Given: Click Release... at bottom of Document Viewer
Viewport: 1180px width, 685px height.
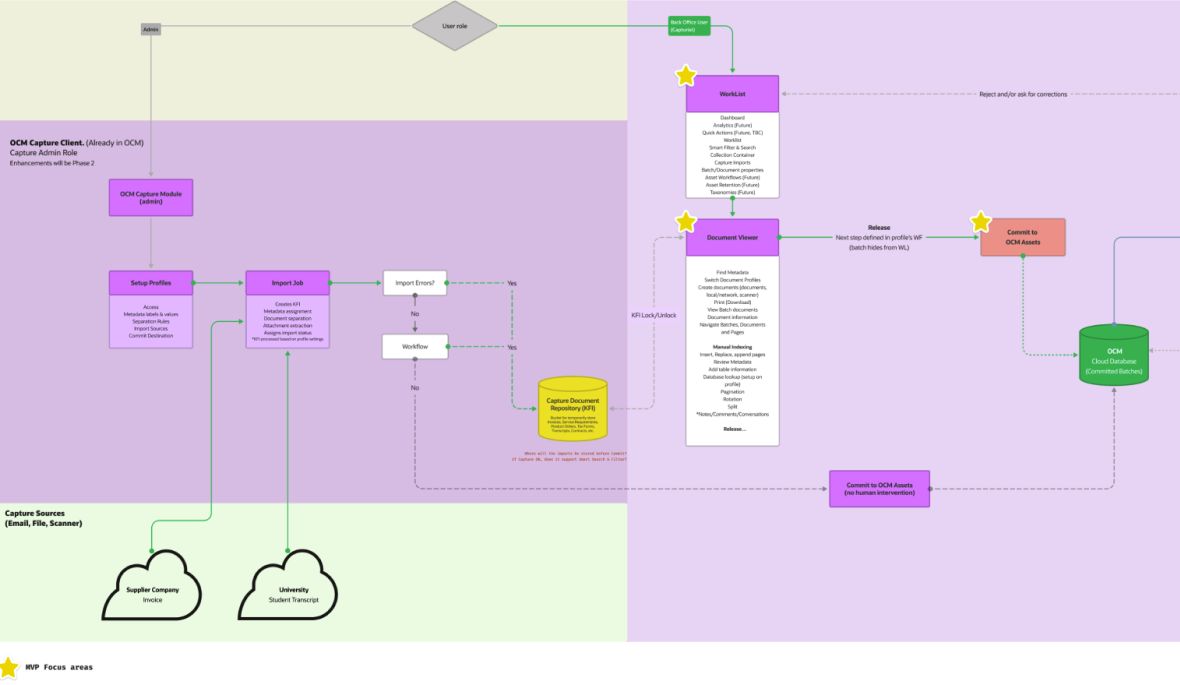Looking at the screenshot, I should pos(734,429).
